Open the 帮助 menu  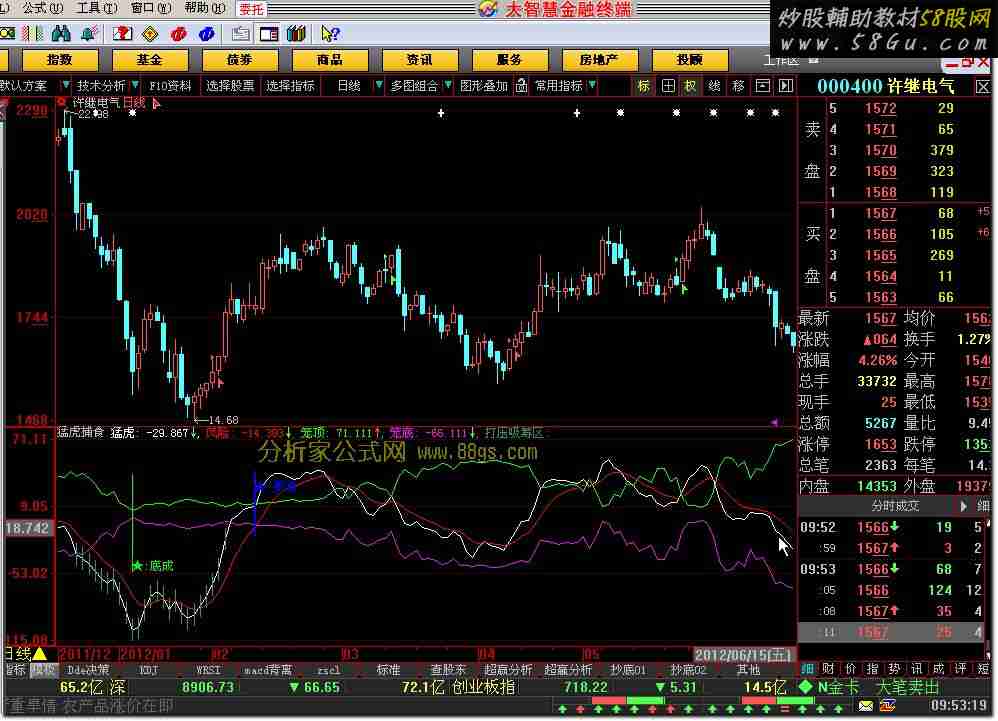(204, 8)
